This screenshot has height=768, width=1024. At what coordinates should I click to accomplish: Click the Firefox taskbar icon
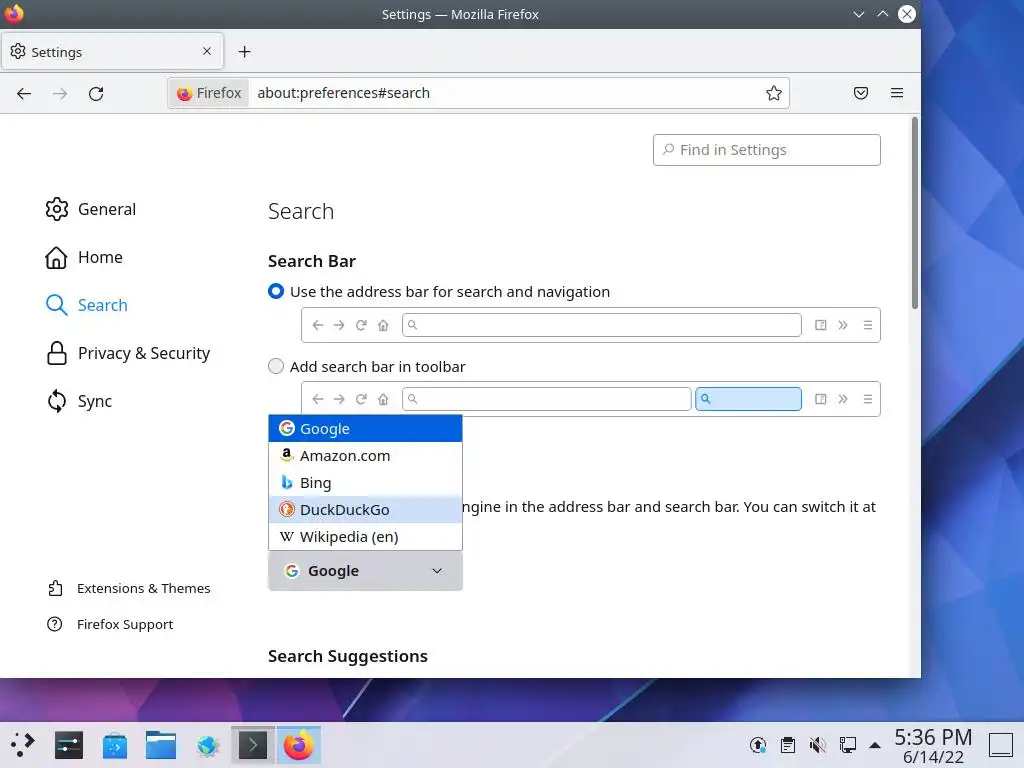299,745
